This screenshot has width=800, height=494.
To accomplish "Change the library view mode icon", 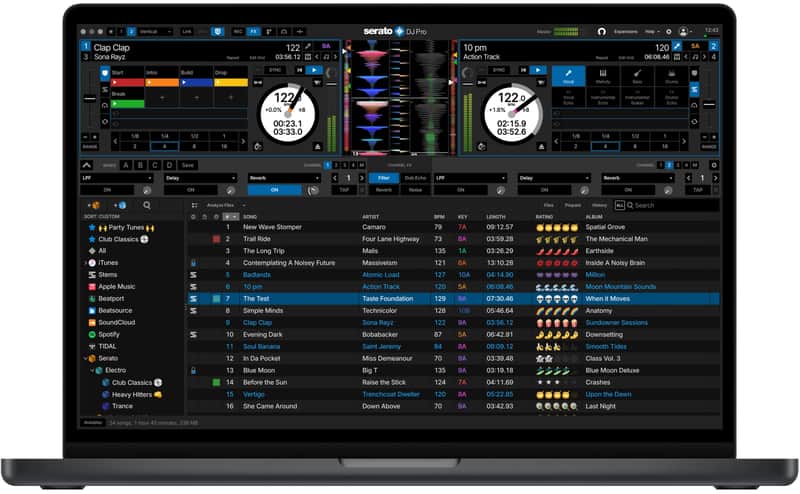I will 194,205.
